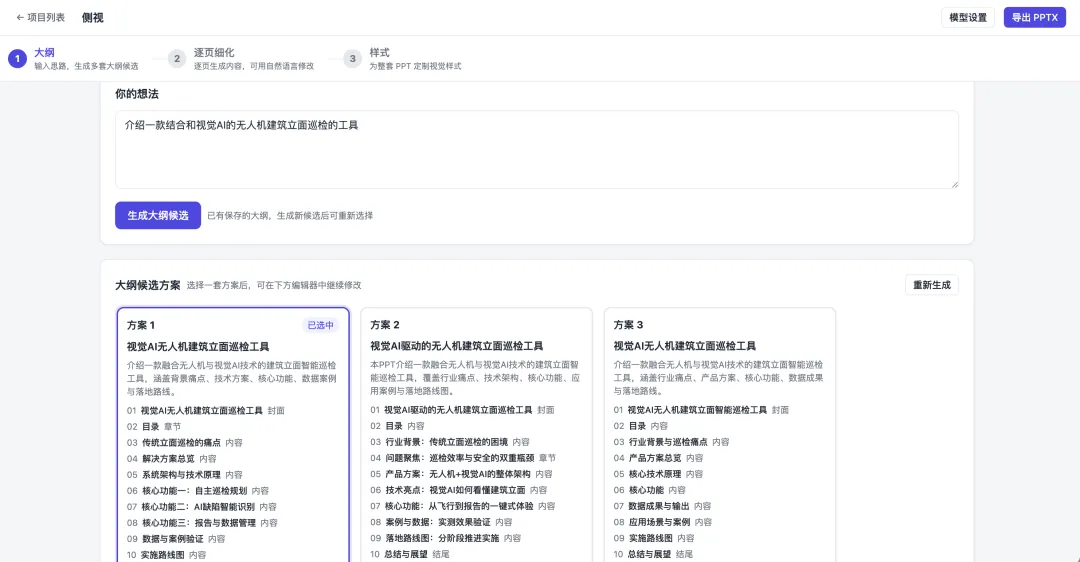Click 方案 3 row 09 实施路线图

[654, 538]
